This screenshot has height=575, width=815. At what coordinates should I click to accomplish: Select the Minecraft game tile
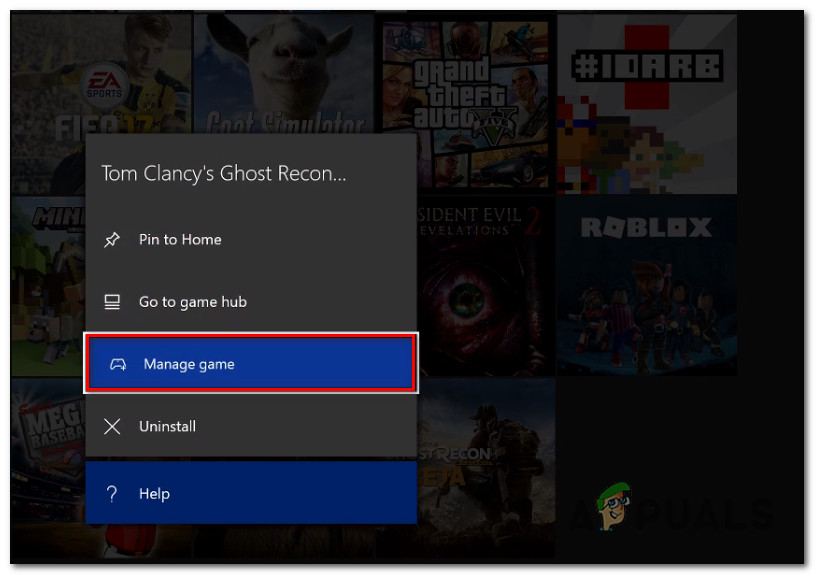48,286
